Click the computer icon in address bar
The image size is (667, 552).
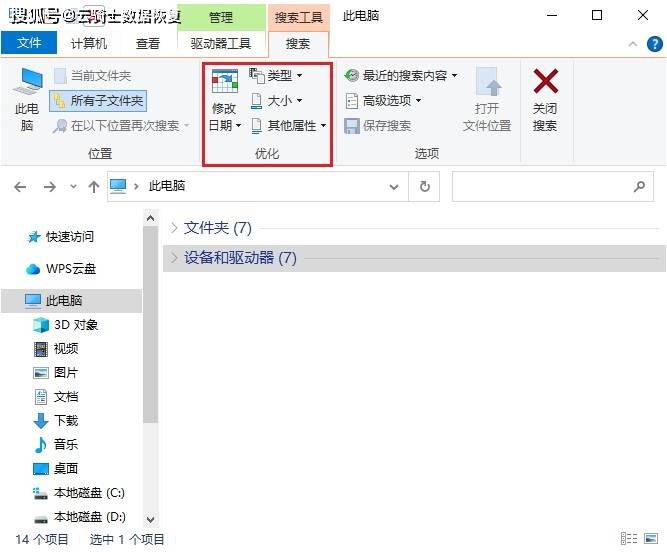click(x=118, y=186)
